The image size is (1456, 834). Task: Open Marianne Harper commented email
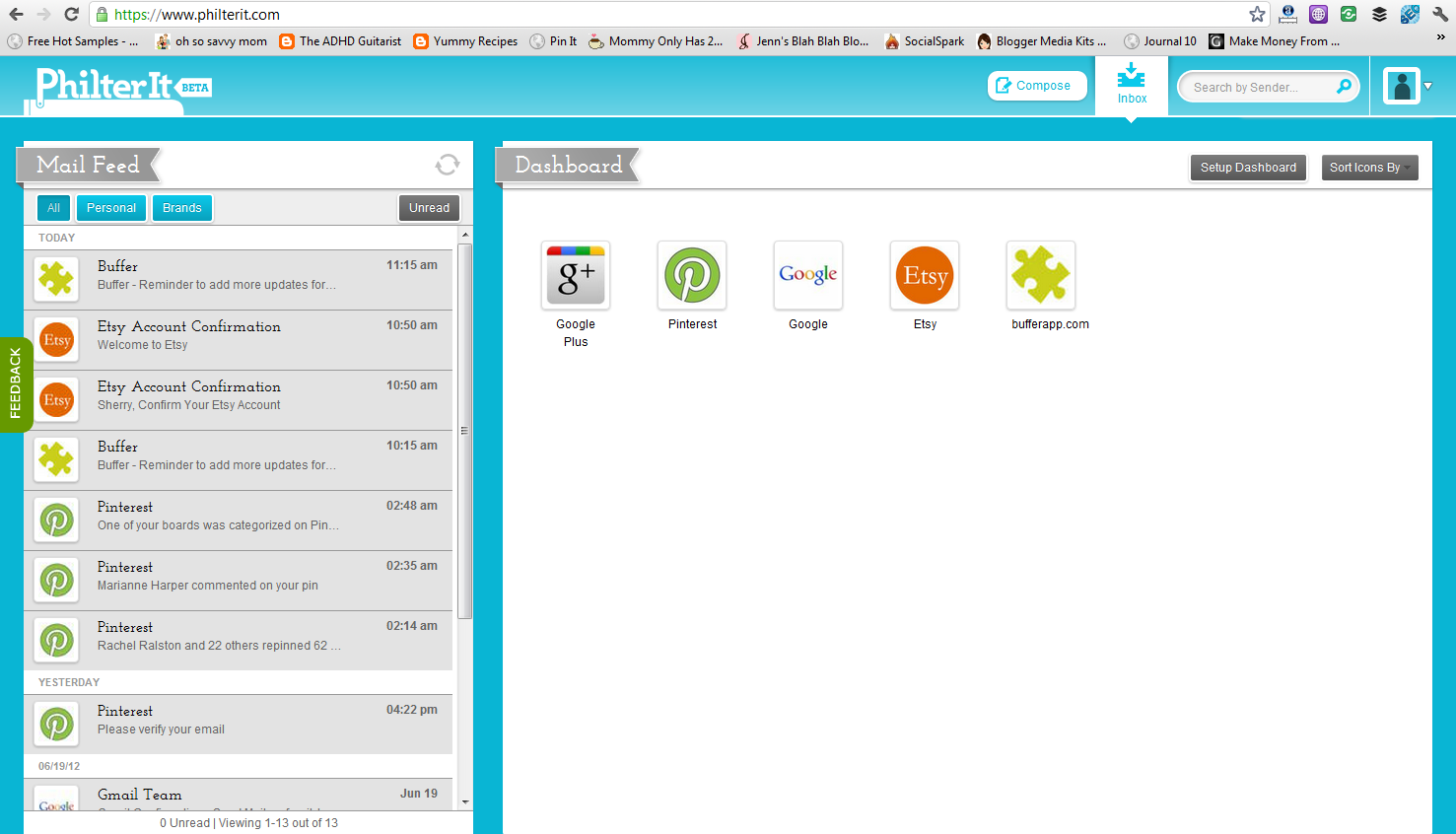[x=238, y=581]
